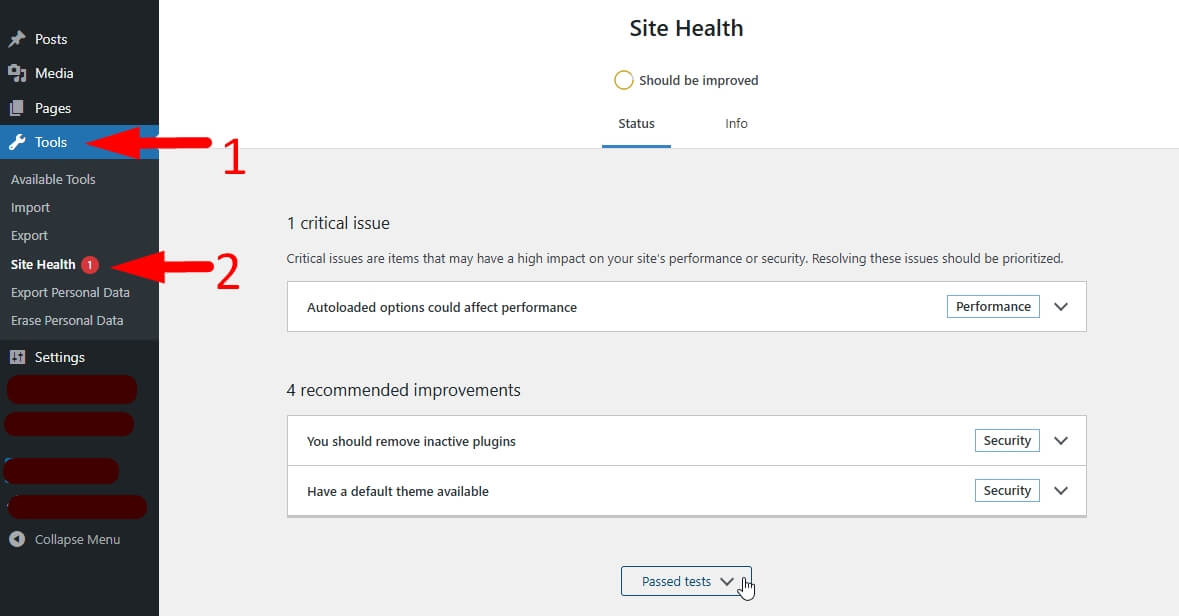Go to Erase Personal Data
1179x616 pixels.
point(66,320)
